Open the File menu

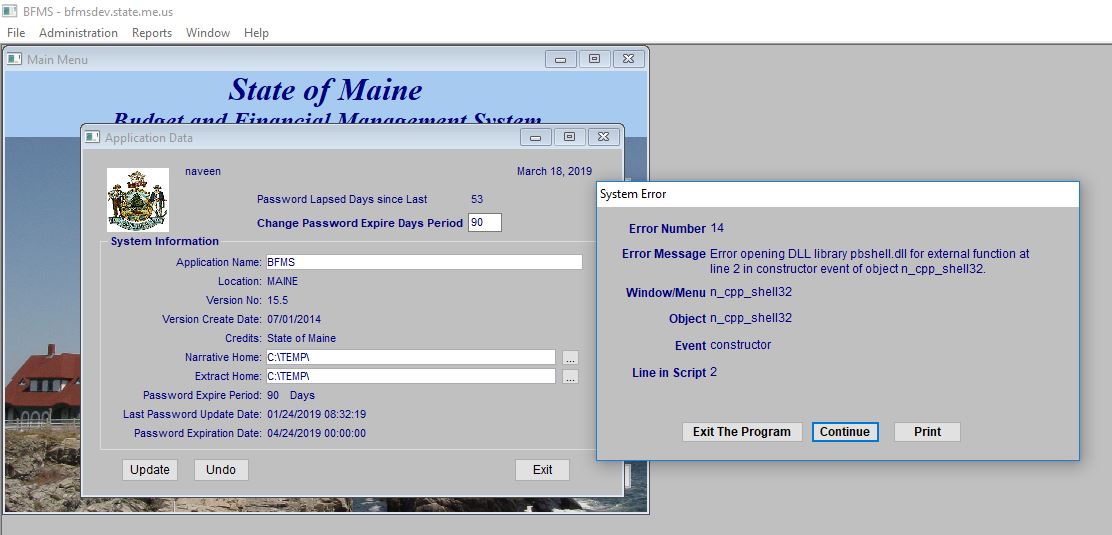click(x=16, y=33)
